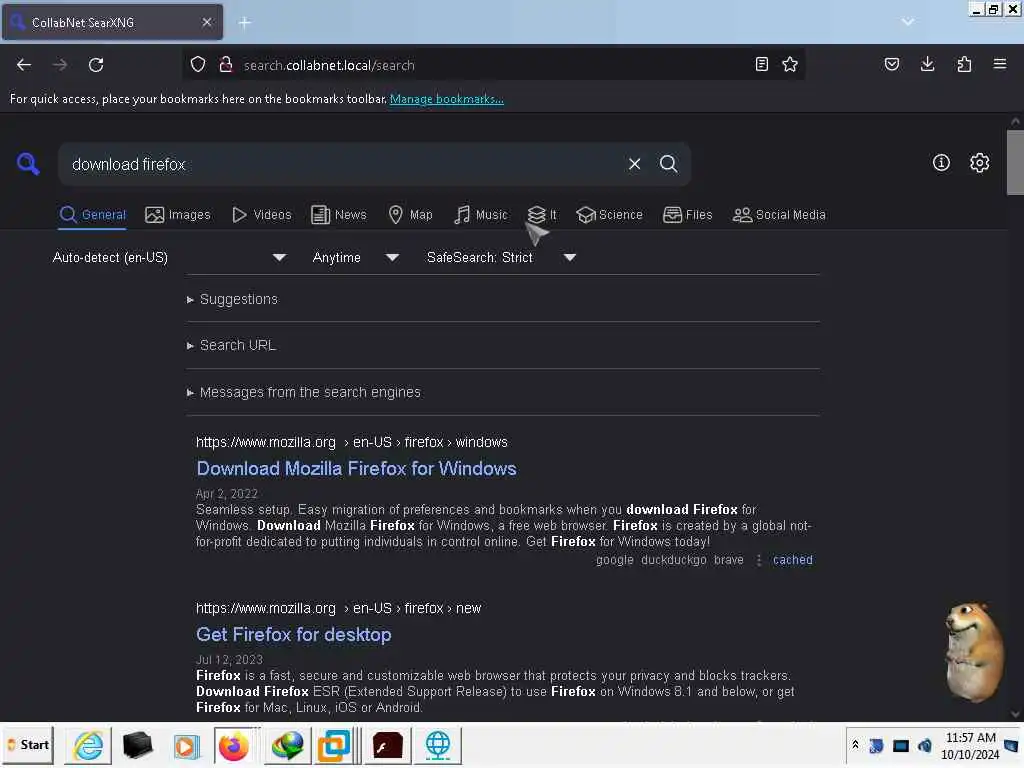
Task: Open Download Mozilla Firefox for Windows result
Action: point(357,469)
